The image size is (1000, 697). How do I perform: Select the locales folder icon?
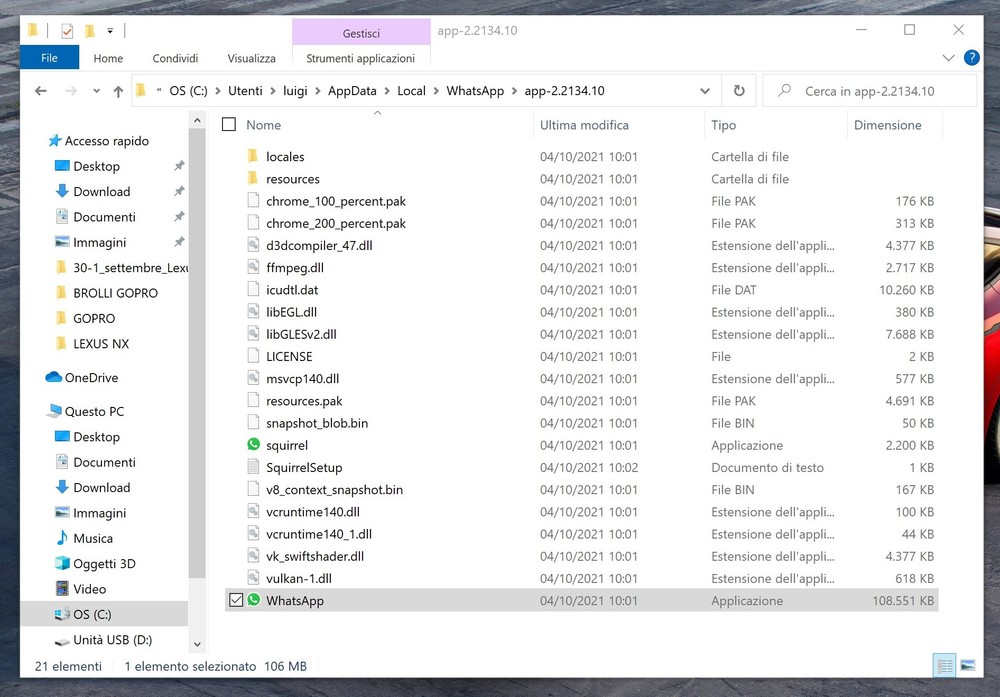tap(253, 156)
